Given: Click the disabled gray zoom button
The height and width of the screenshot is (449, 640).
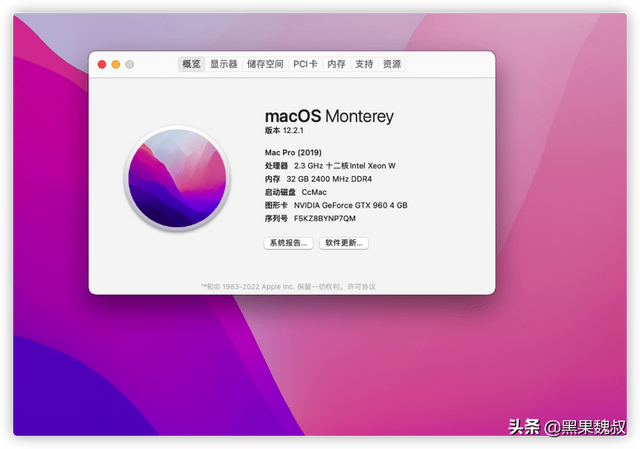Looking at the screenshot, I should pos(130,64).
